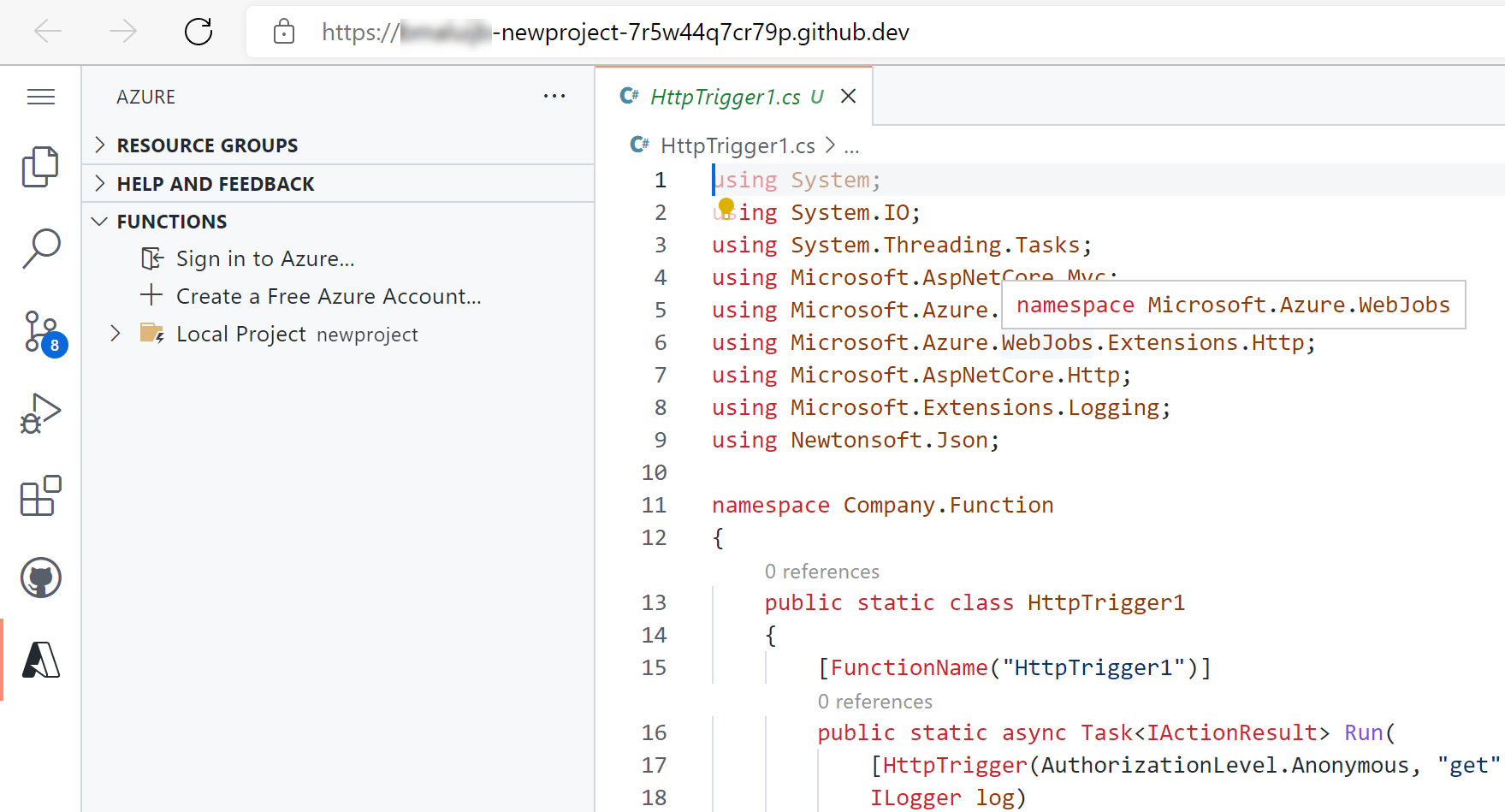Reload the browser page
The height and width of the screenshot is (812, 1505).
point(198,32)
